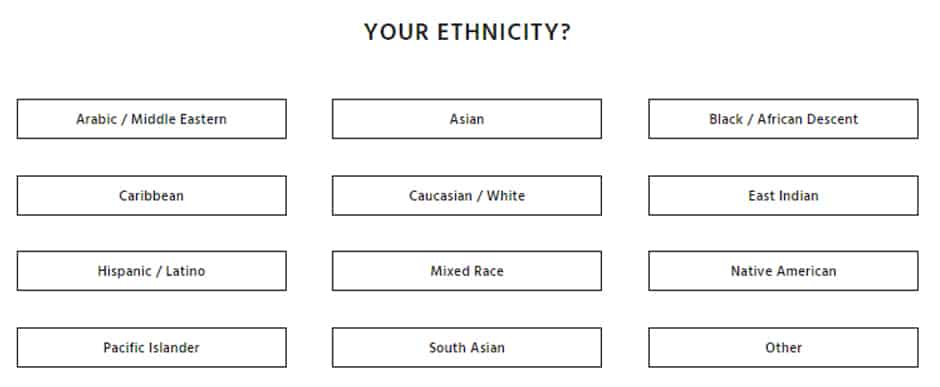Click the word Islander in the Pacific option
Viewport: 940px width, 387px height.
pos(174,347)
